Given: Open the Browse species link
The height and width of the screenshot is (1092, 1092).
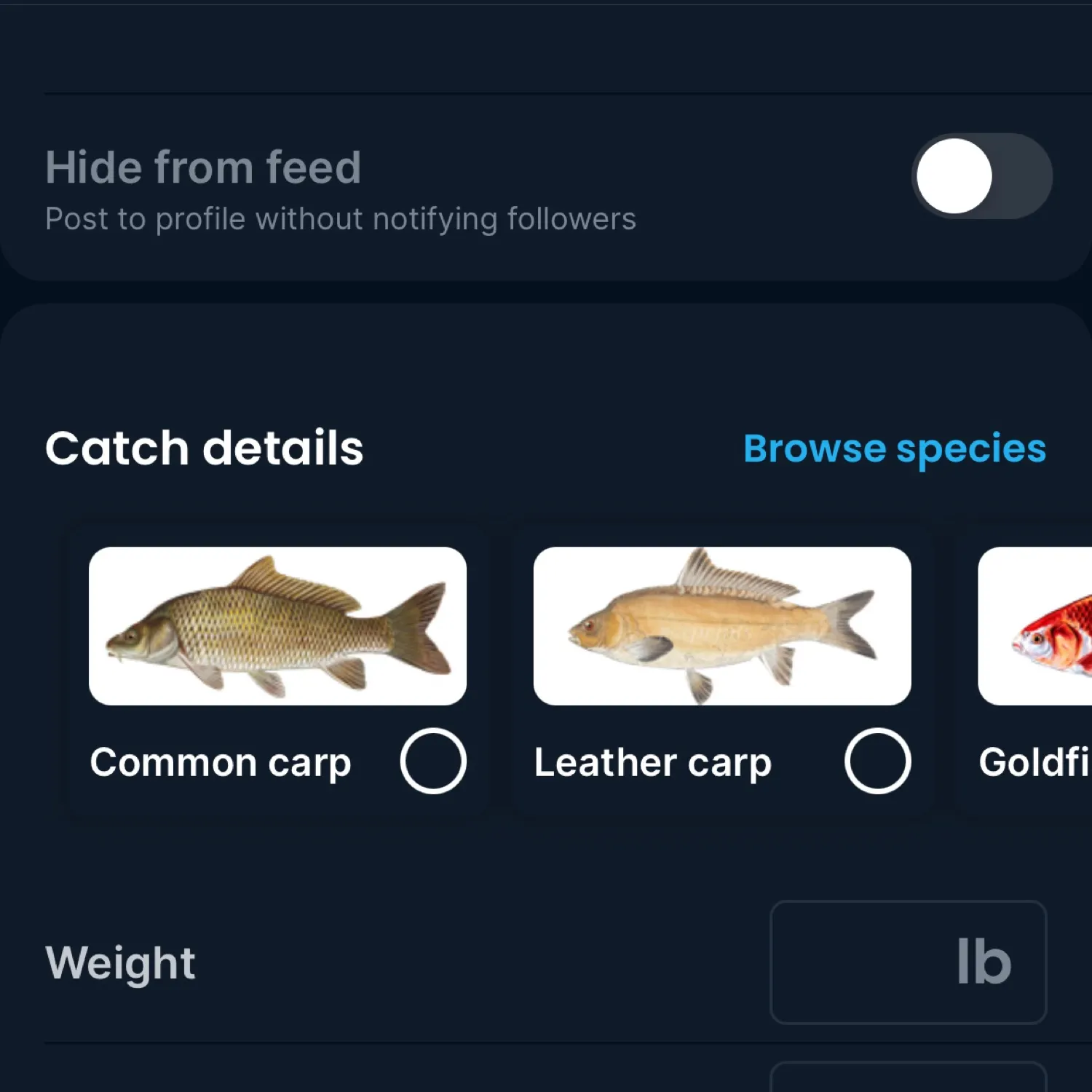Looking at the screenshot, I should (894, 448).
